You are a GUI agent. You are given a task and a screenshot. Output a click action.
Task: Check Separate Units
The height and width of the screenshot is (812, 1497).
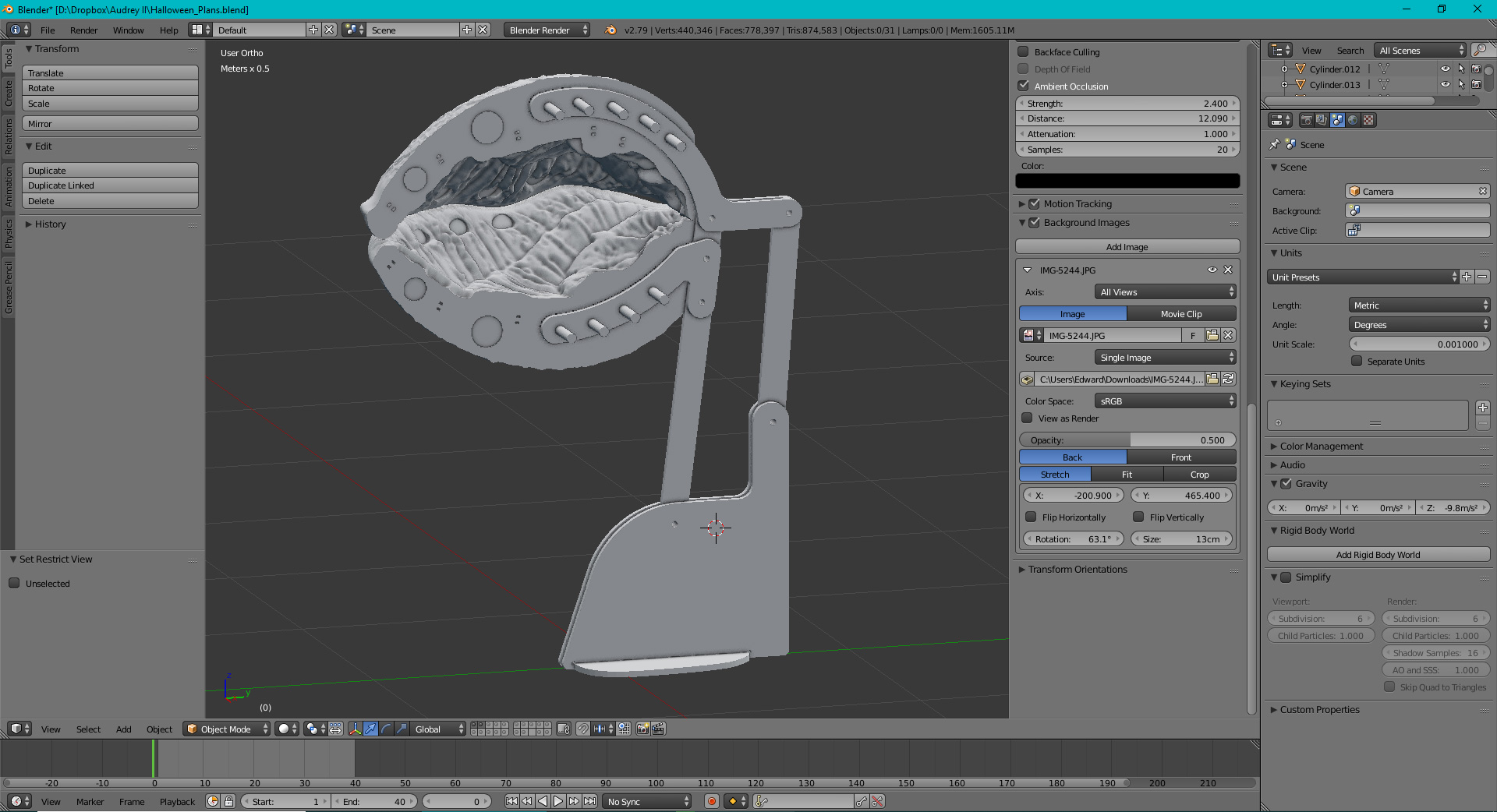point(1357,362)
